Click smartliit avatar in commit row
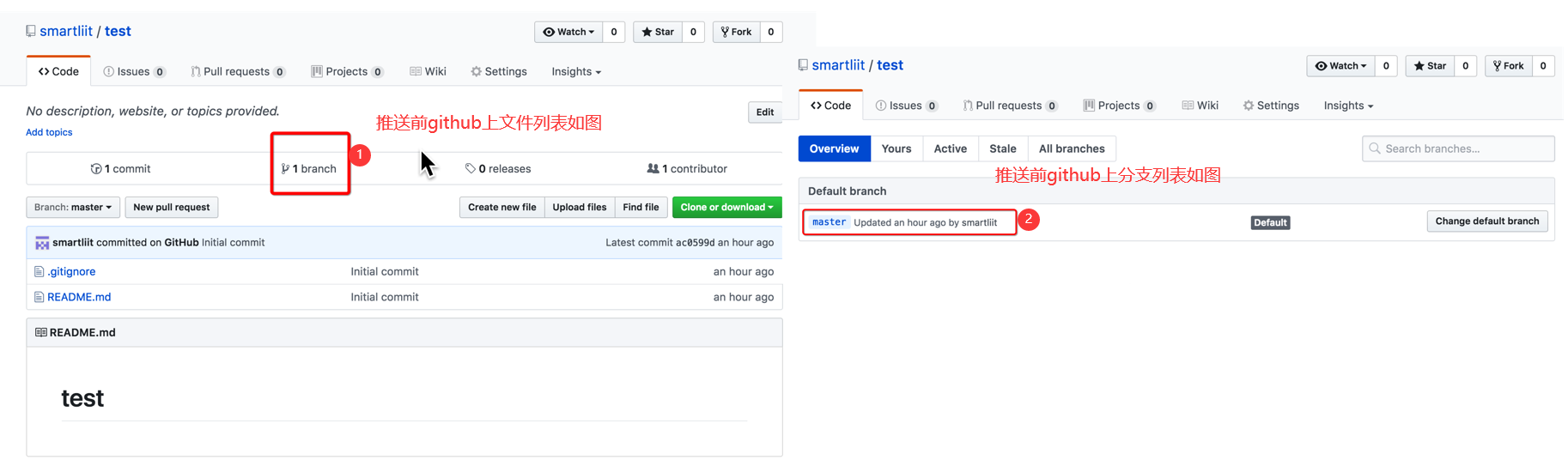The height and width of the screenshot is (466, 1568). pos(42,243)
